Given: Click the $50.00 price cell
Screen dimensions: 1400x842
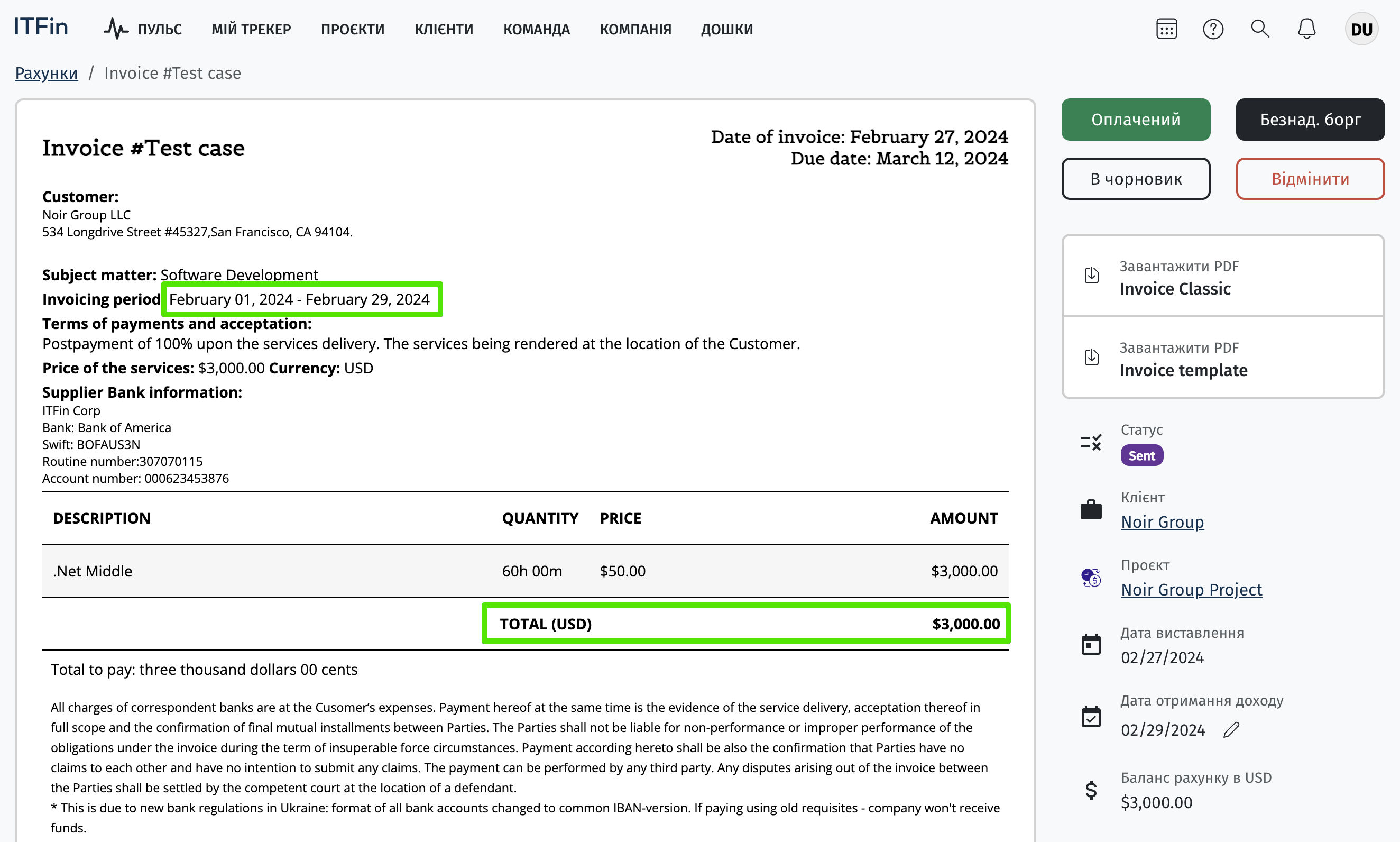Looking at the screenshot, I should click(623, 571).
